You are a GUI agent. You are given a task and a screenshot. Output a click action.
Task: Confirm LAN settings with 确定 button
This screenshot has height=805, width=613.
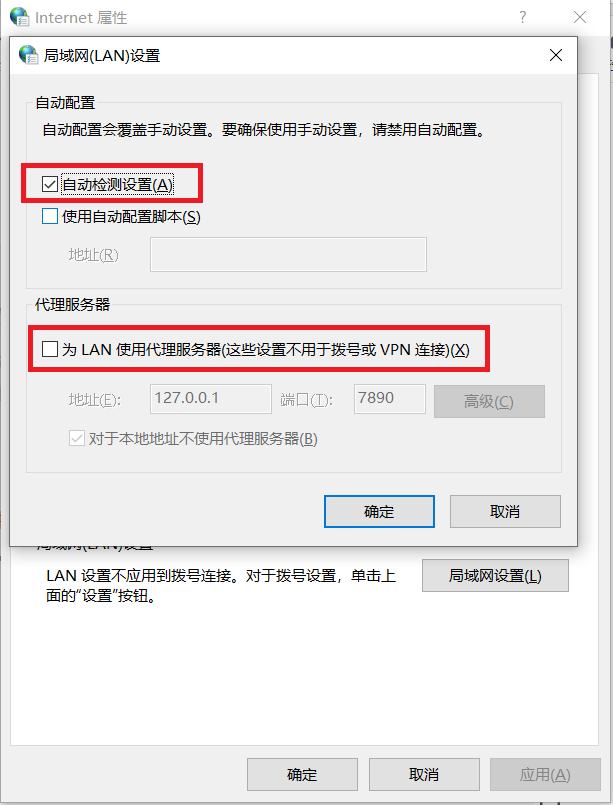click(379, 511)
